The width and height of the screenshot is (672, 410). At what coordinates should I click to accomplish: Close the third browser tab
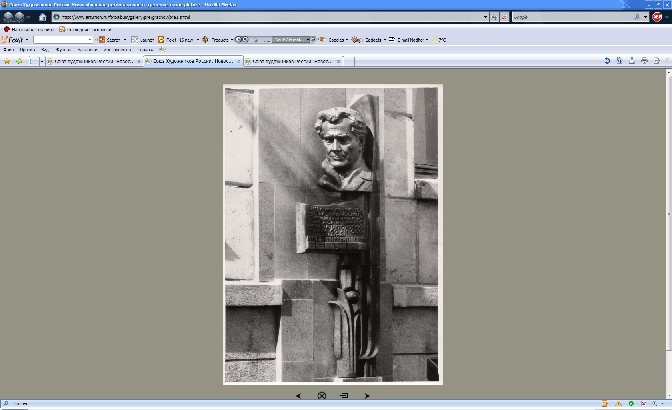(338, 61)
